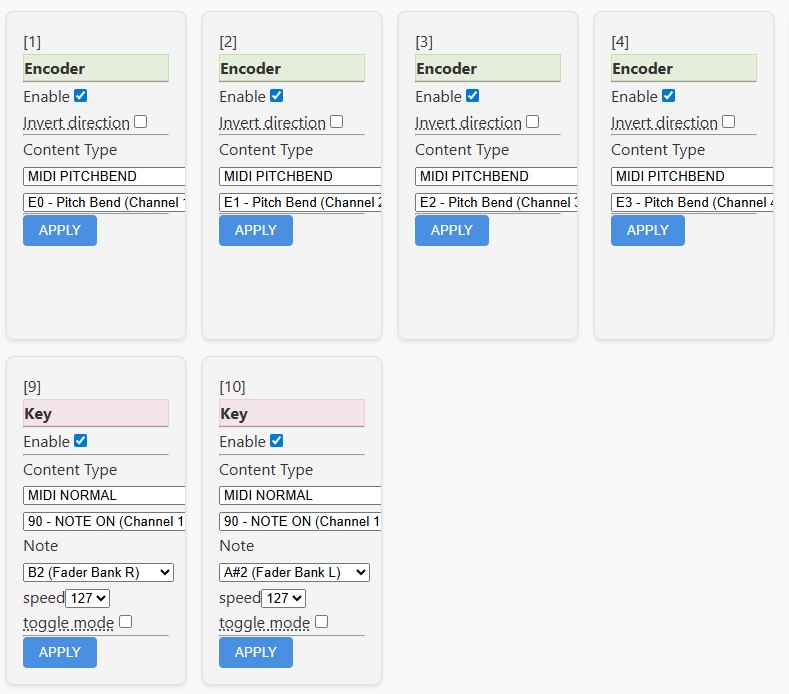789x694 pixels.
Task: Uncheck Enable for Encoder 1
Action: [81, 96]
